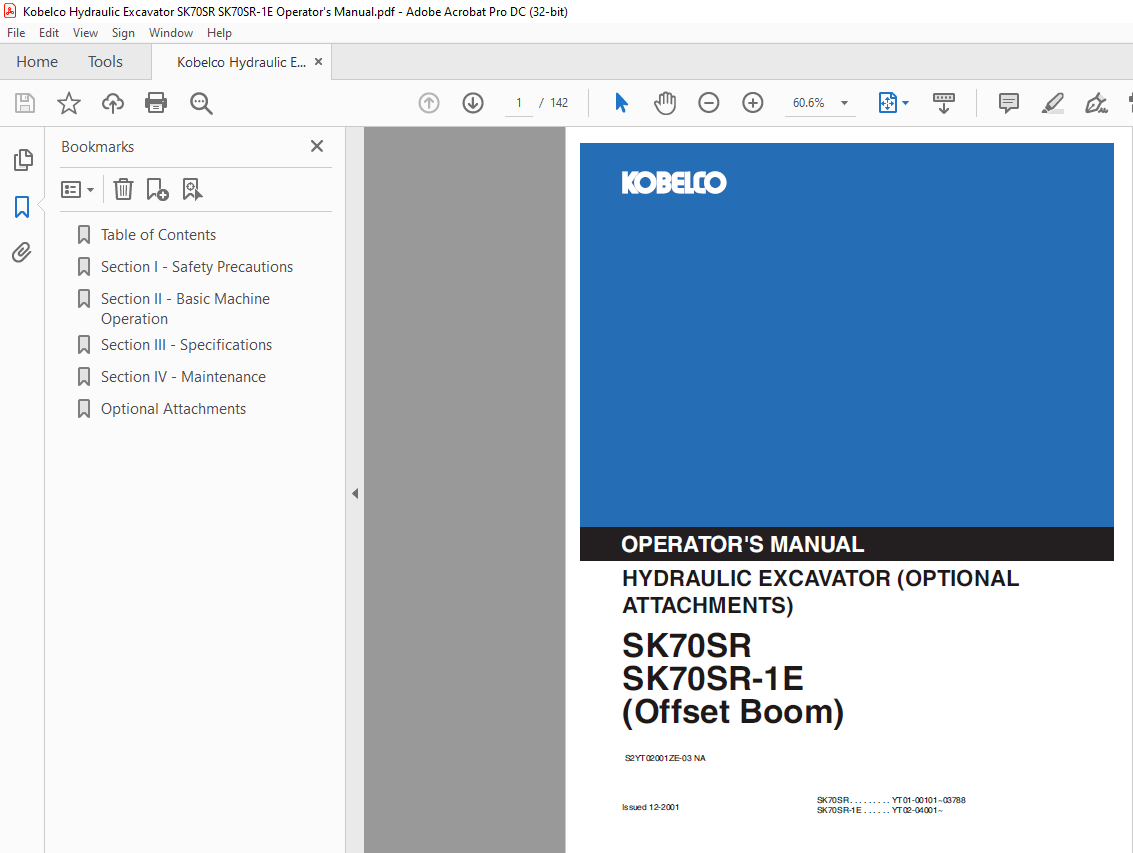Delete the selected bookmark with trash icon
Screen dimensions: 1133x853
pos(124,189)
